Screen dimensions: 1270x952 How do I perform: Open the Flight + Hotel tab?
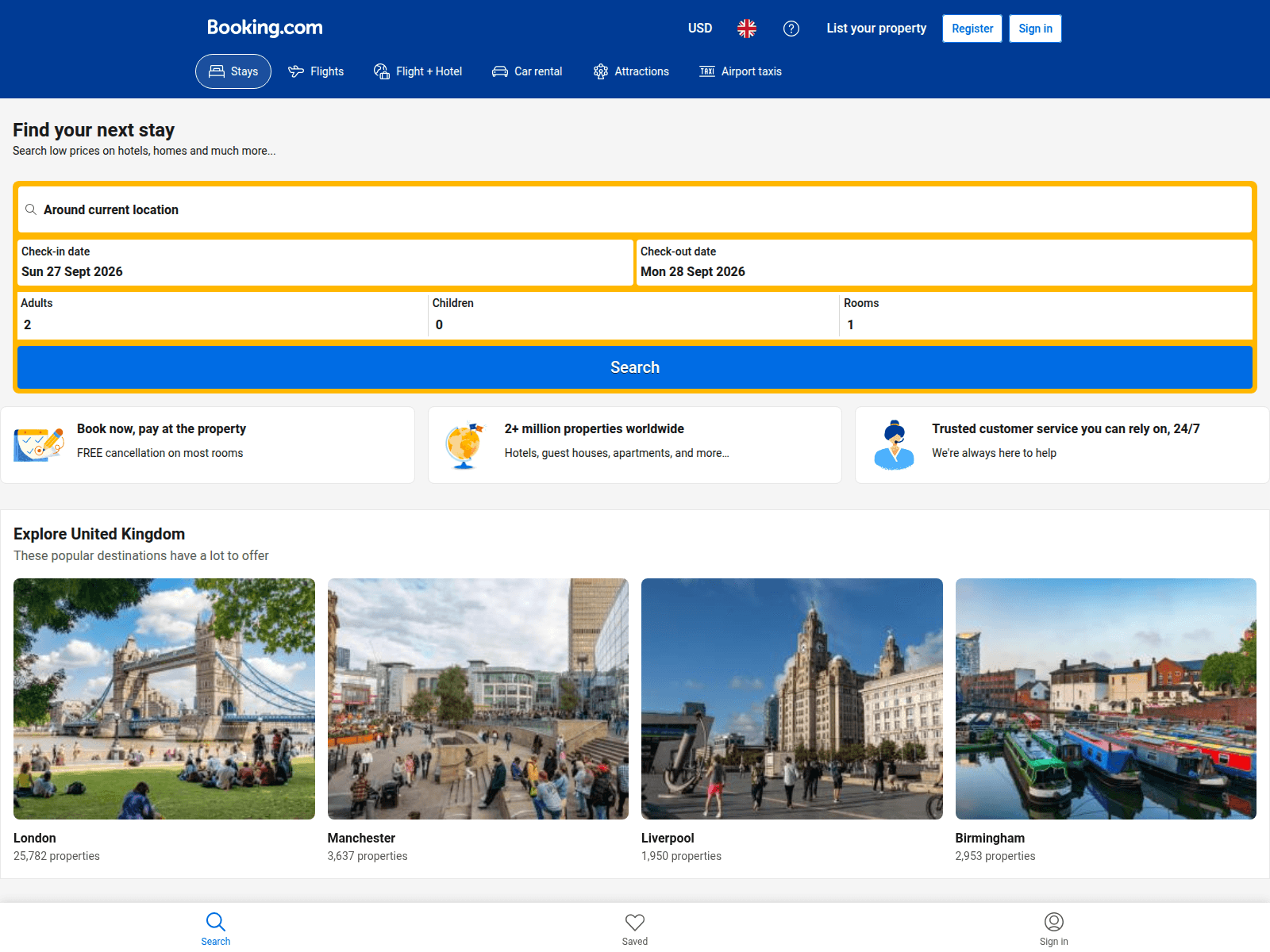pyautogui.click(x=418, y=71)
